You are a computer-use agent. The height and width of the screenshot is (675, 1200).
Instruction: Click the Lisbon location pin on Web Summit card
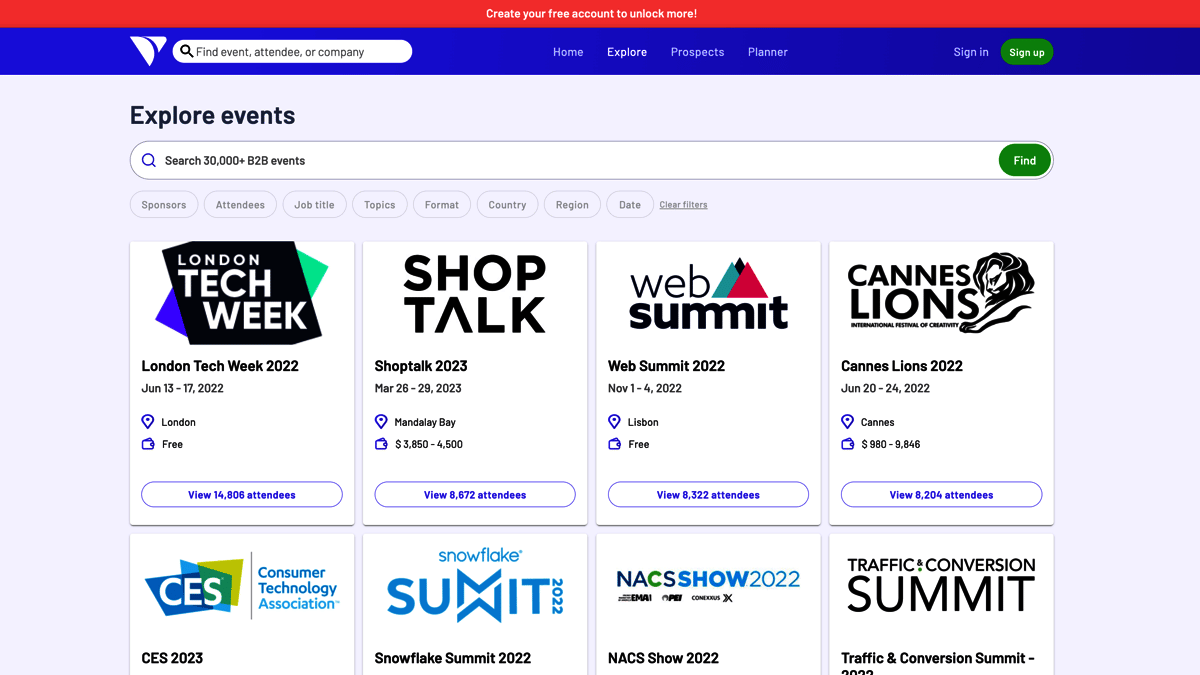coord(614,421)
